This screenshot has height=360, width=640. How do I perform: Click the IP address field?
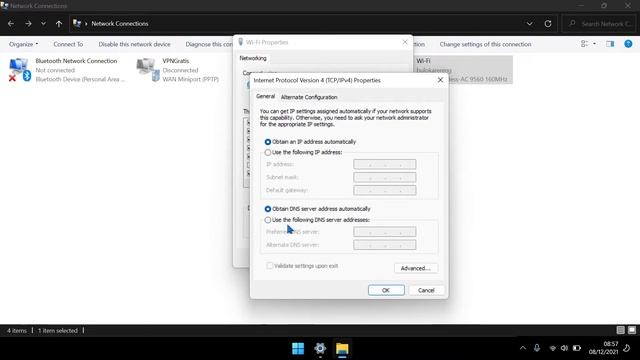(384, 164)
